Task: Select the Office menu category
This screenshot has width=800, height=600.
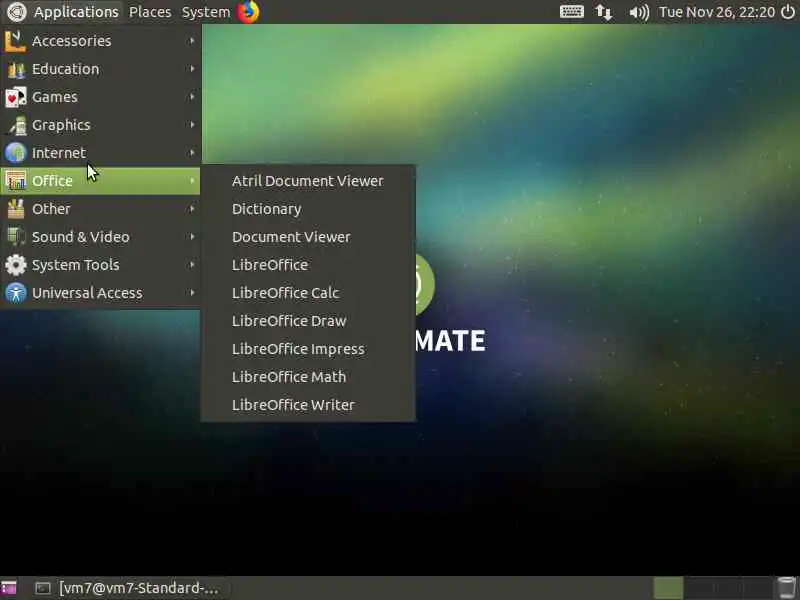Action: coord(101,181)
